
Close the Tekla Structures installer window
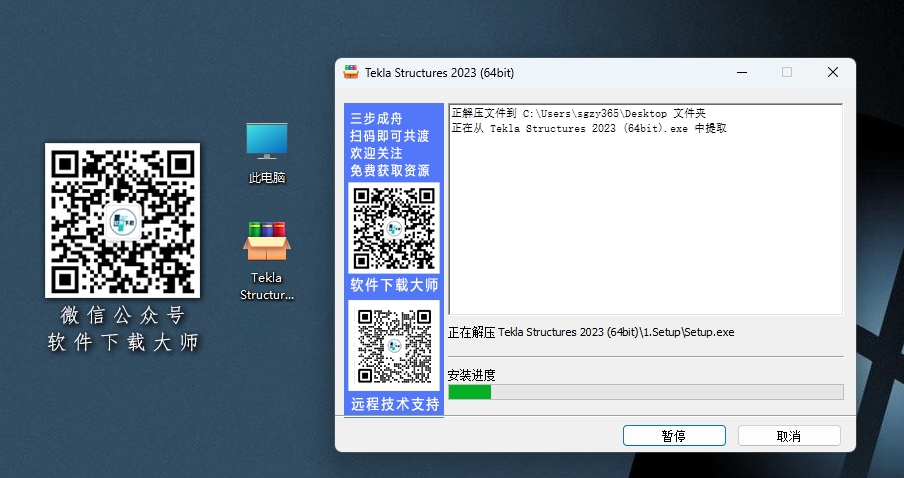[833, 72]
